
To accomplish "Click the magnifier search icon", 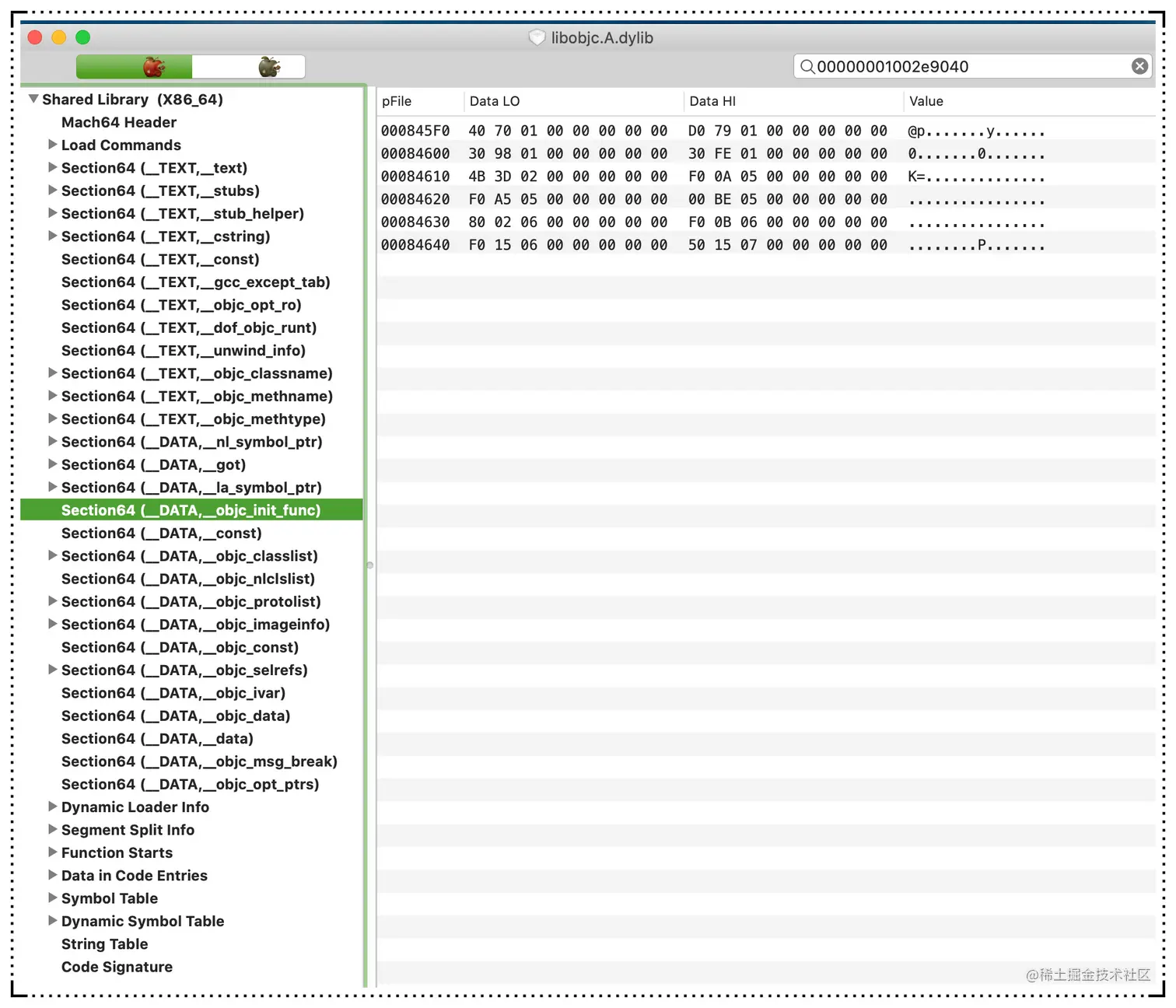I will (807, 67).
